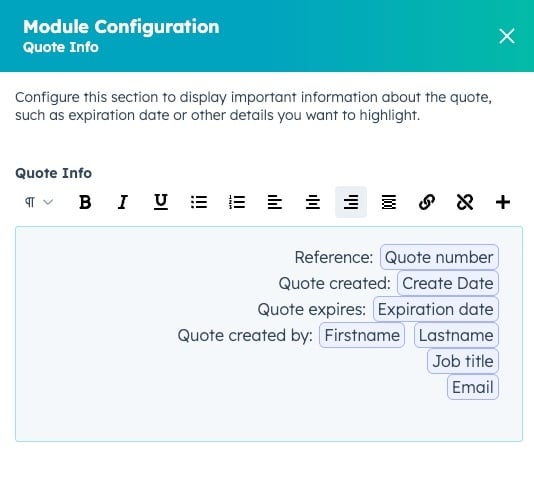Insert a numbered list
Screen dimensions: 534x483
(x=237, y=202)
